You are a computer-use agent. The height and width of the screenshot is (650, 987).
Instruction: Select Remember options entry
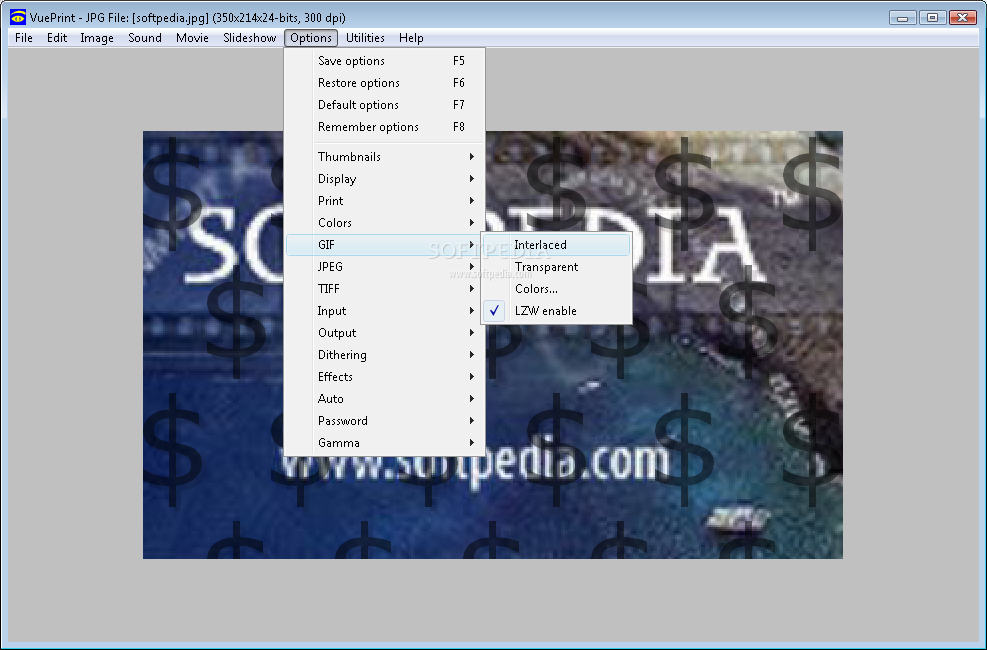click(385, 127)
